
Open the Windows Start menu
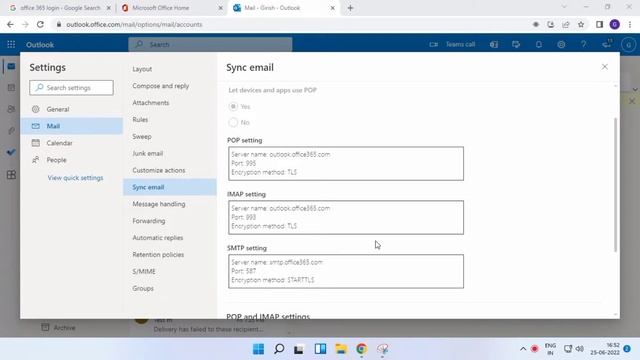258,349
